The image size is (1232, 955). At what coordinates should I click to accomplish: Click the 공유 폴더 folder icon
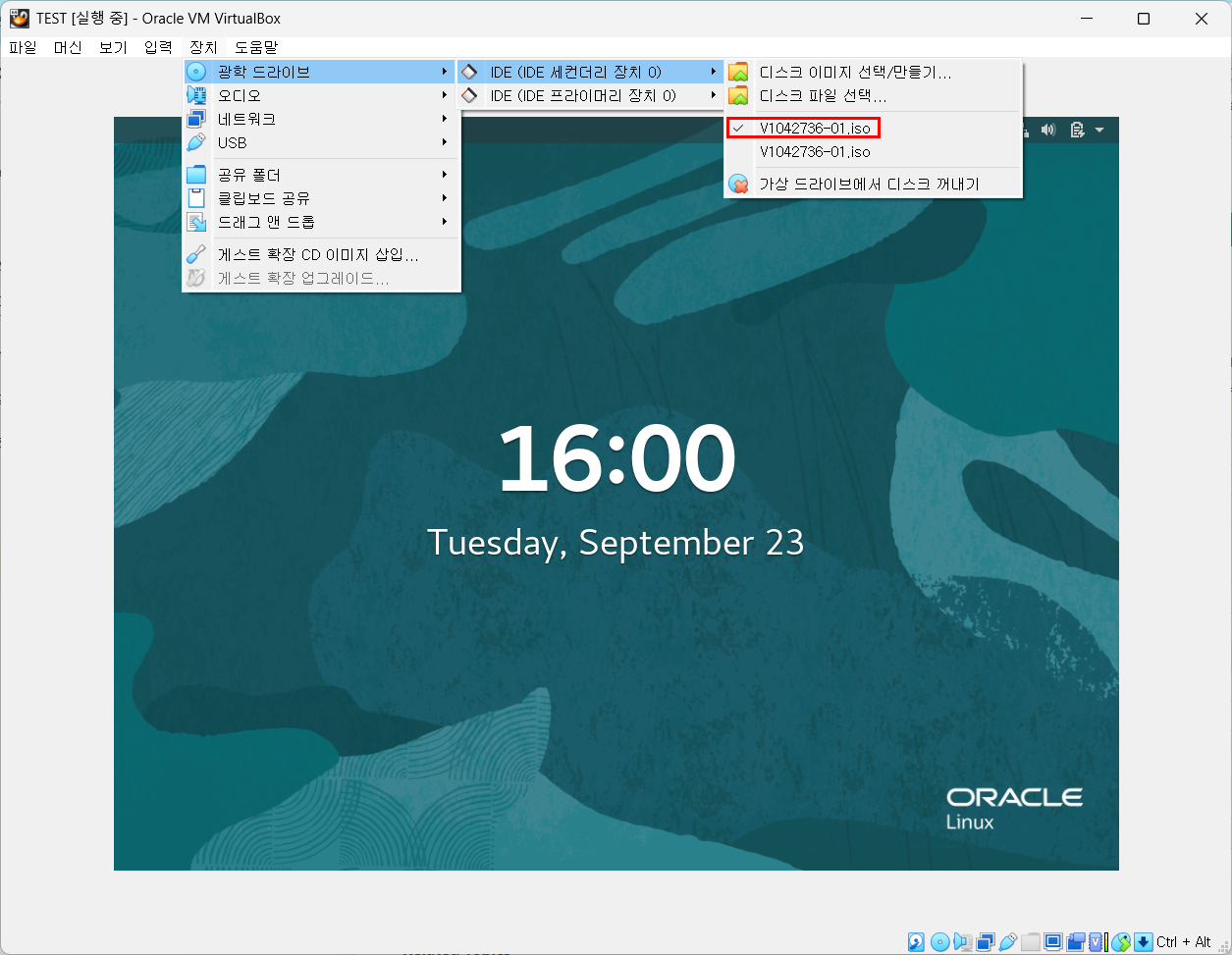tap(196, 175)
